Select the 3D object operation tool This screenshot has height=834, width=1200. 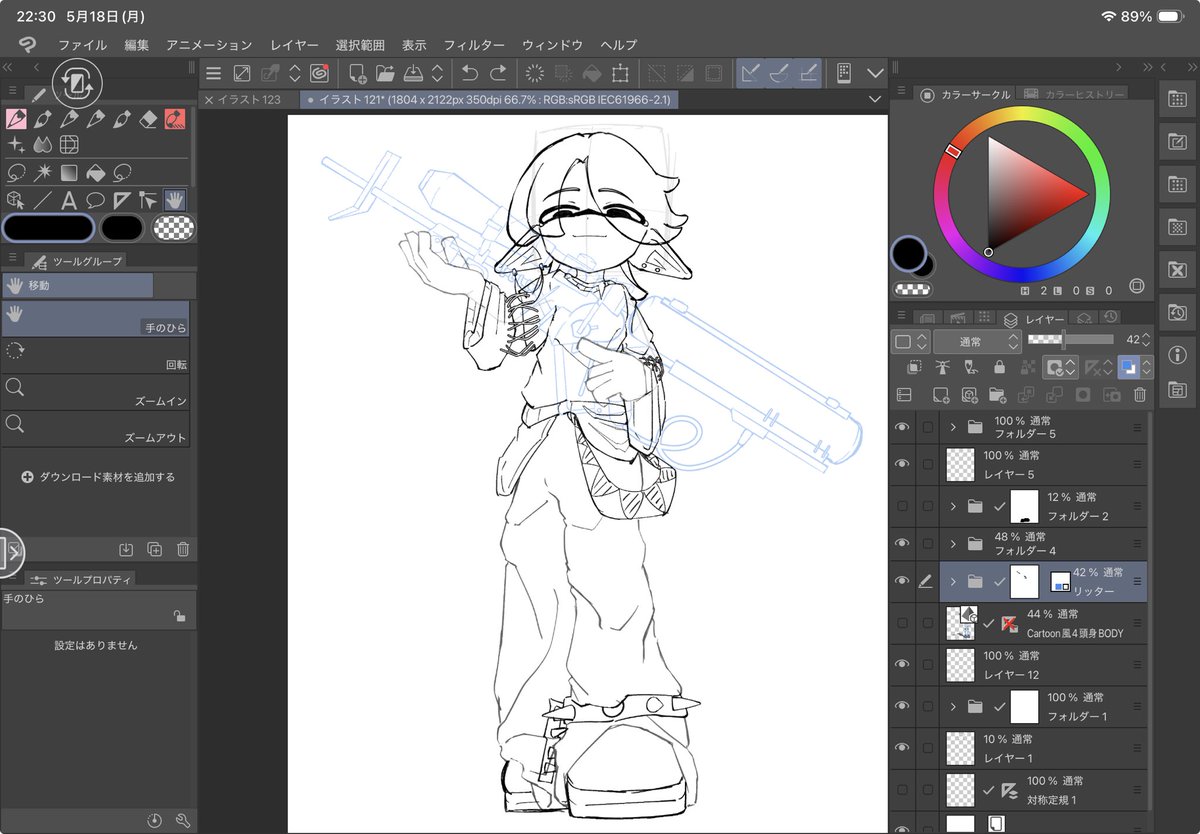16,199
